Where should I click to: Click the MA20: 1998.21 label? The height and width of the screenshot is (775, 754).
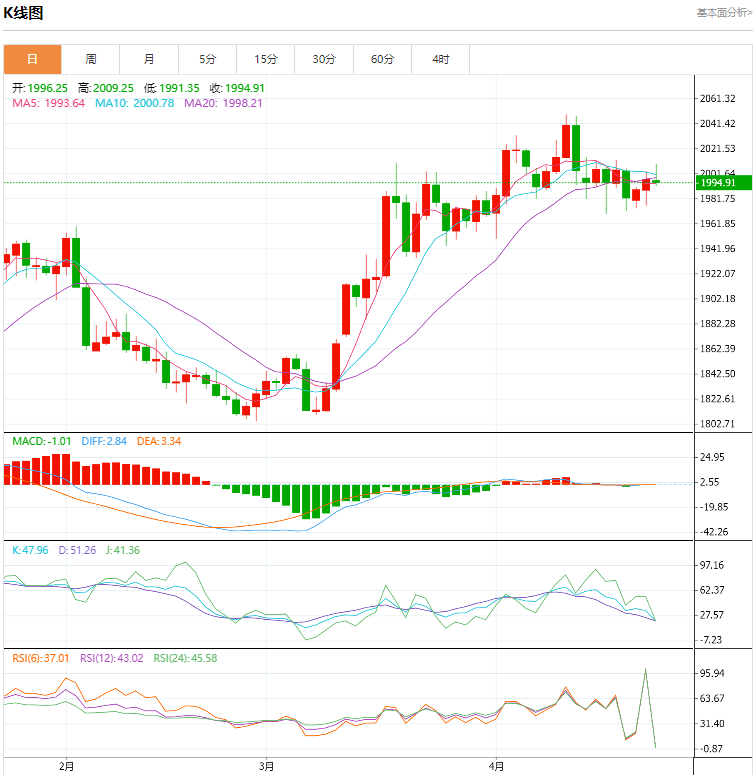[x=223, y=103]
